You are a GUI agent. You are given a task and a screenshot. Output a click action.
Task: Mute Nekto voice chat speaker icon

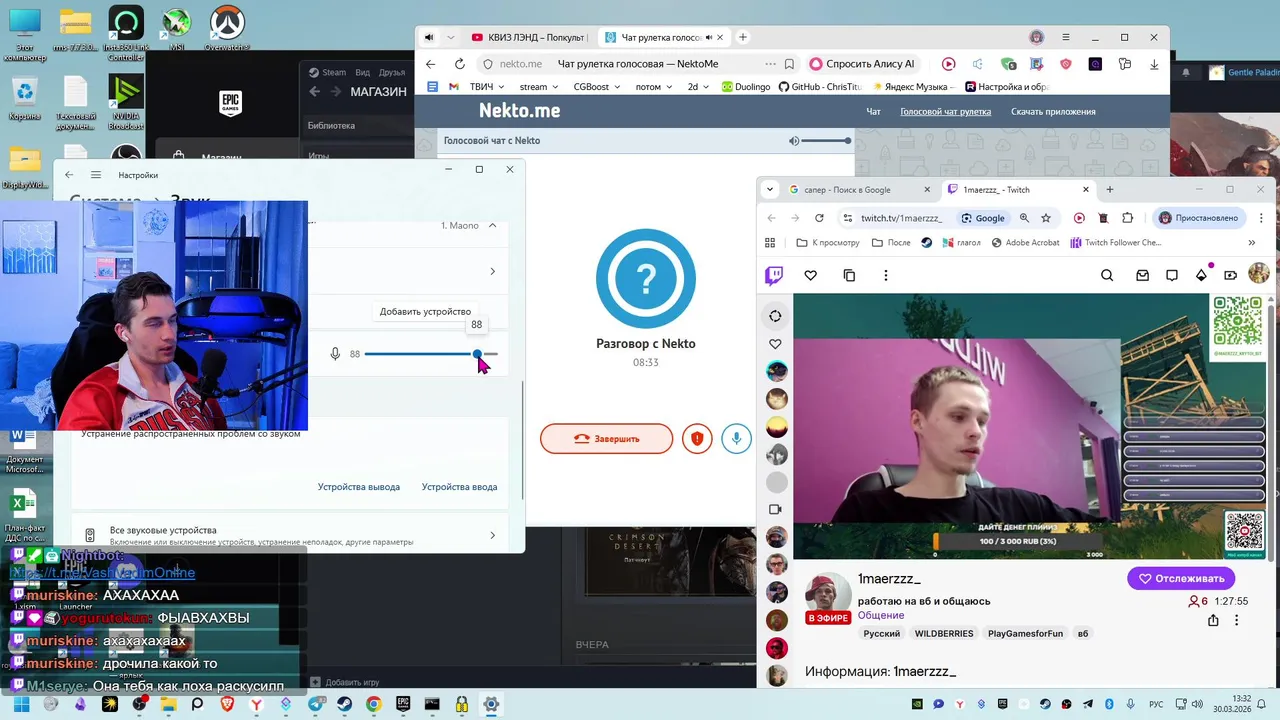[794, 141]
